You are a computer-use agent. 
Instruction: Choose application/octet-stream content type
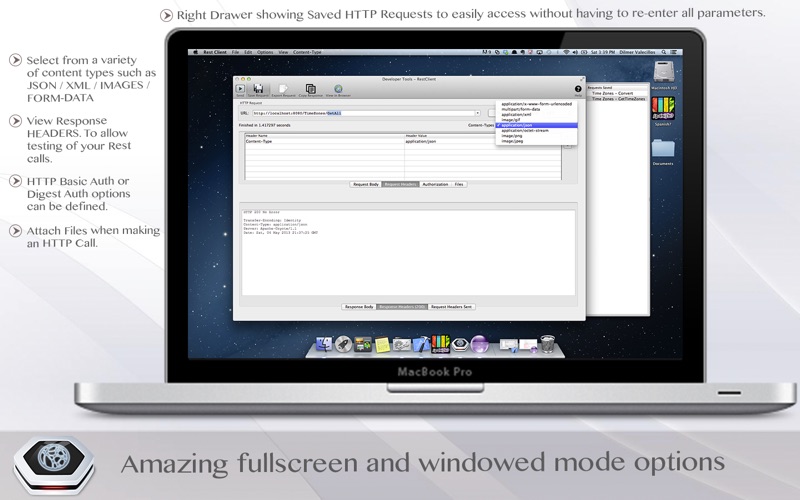[x=536, y=131]
